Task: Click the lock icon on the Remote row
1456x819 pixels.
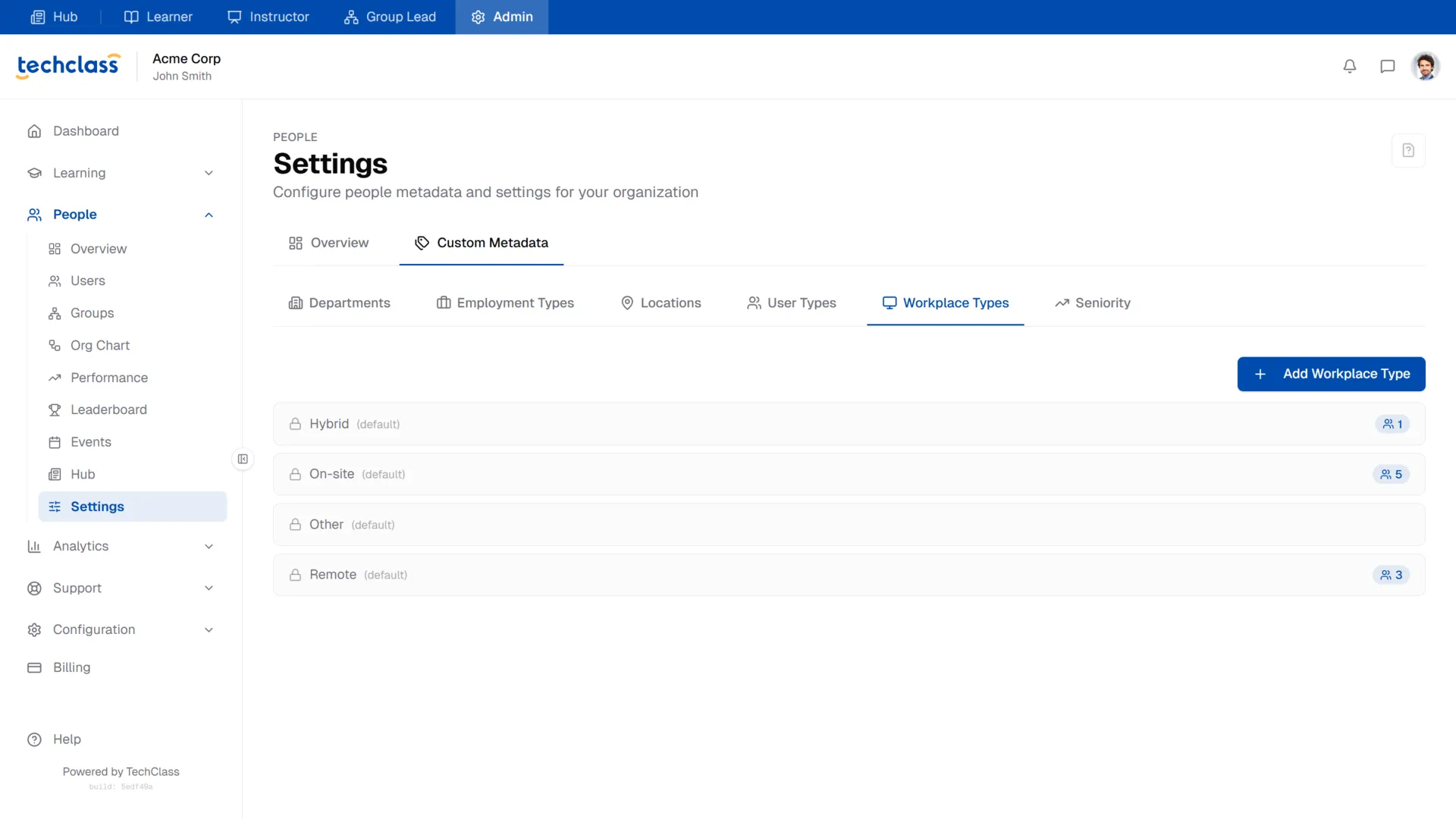Action: tap(295, 575)
